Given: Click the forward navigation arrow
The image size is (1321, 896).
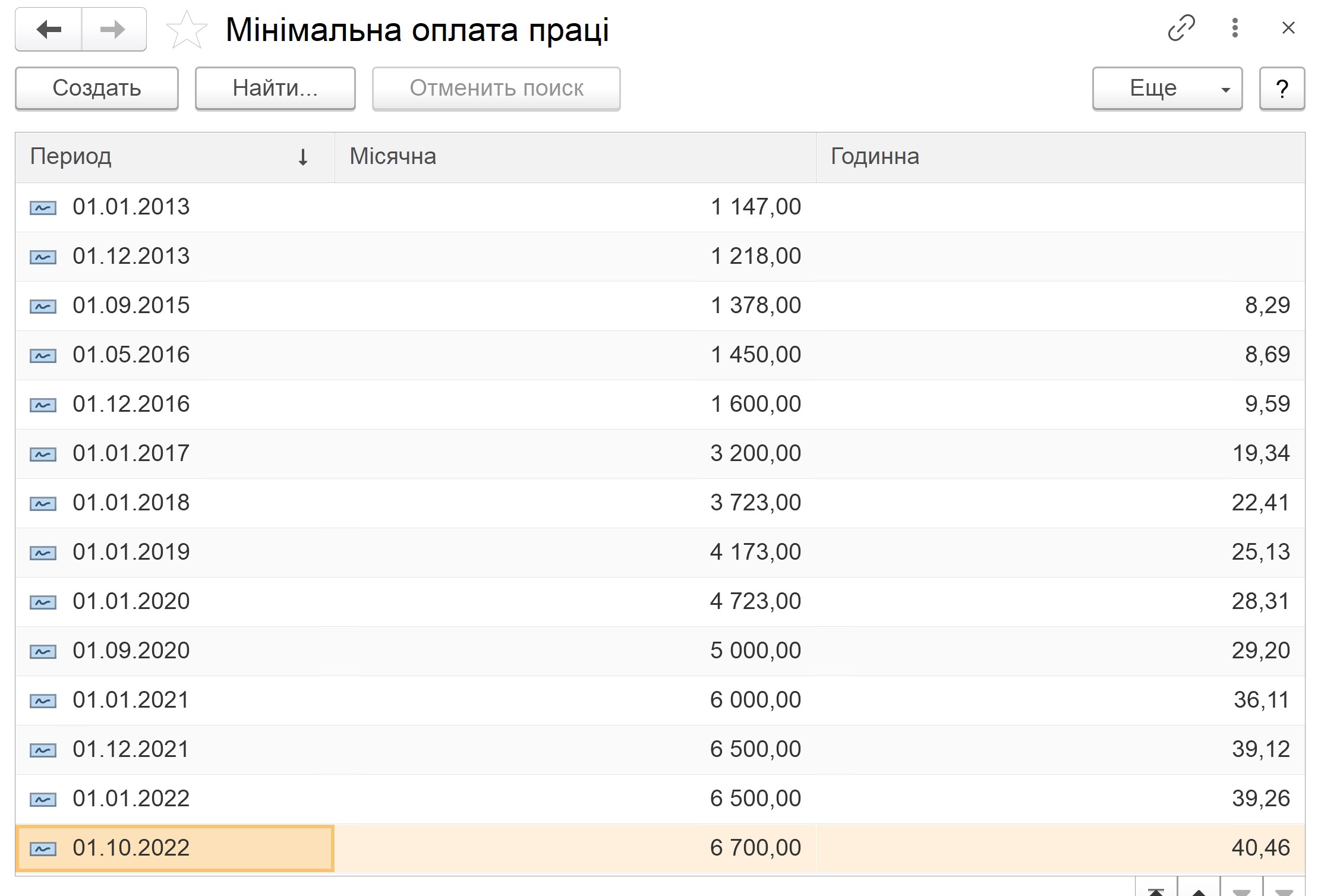Looking at the screenshot, I should [114, 29].
